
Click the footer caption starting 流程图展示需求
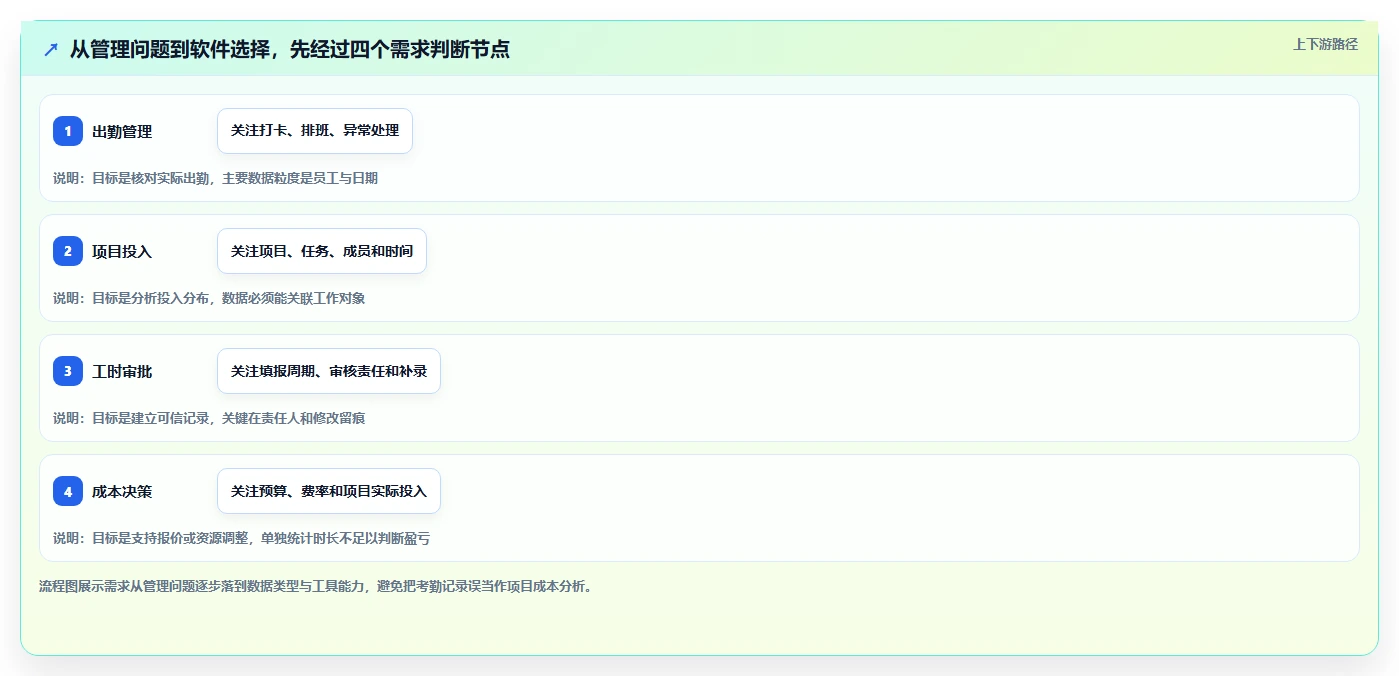316,586
